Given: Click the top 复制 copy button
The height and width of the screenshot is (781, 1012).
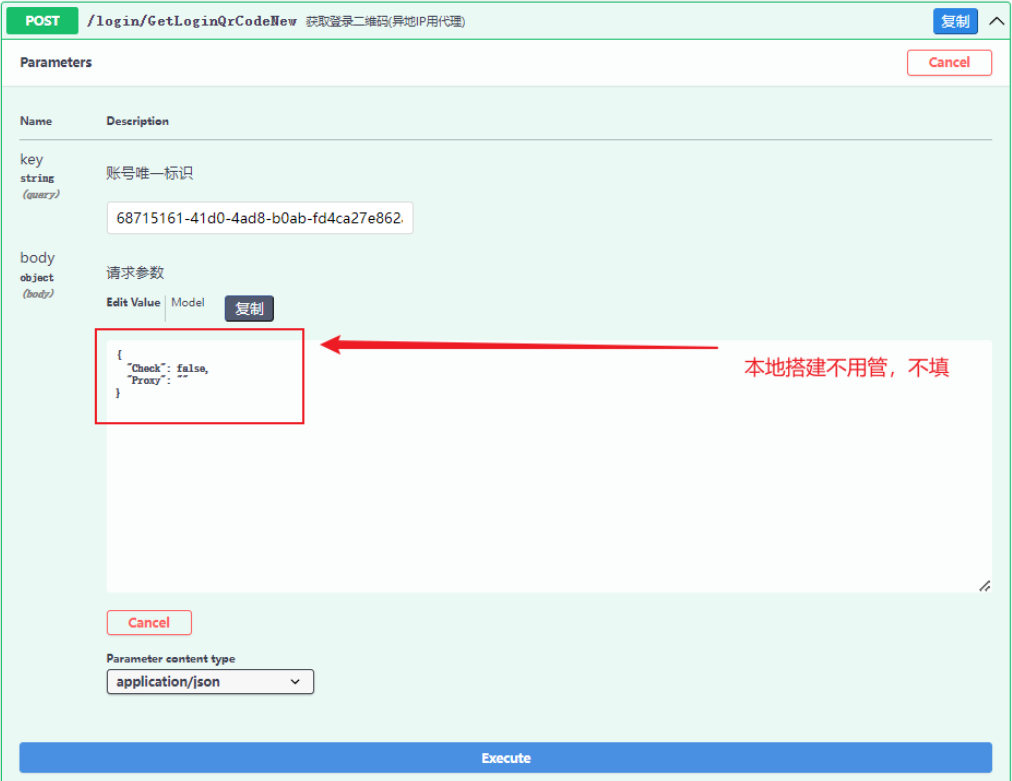Looking at the screenshot, I should coord(954,20).
